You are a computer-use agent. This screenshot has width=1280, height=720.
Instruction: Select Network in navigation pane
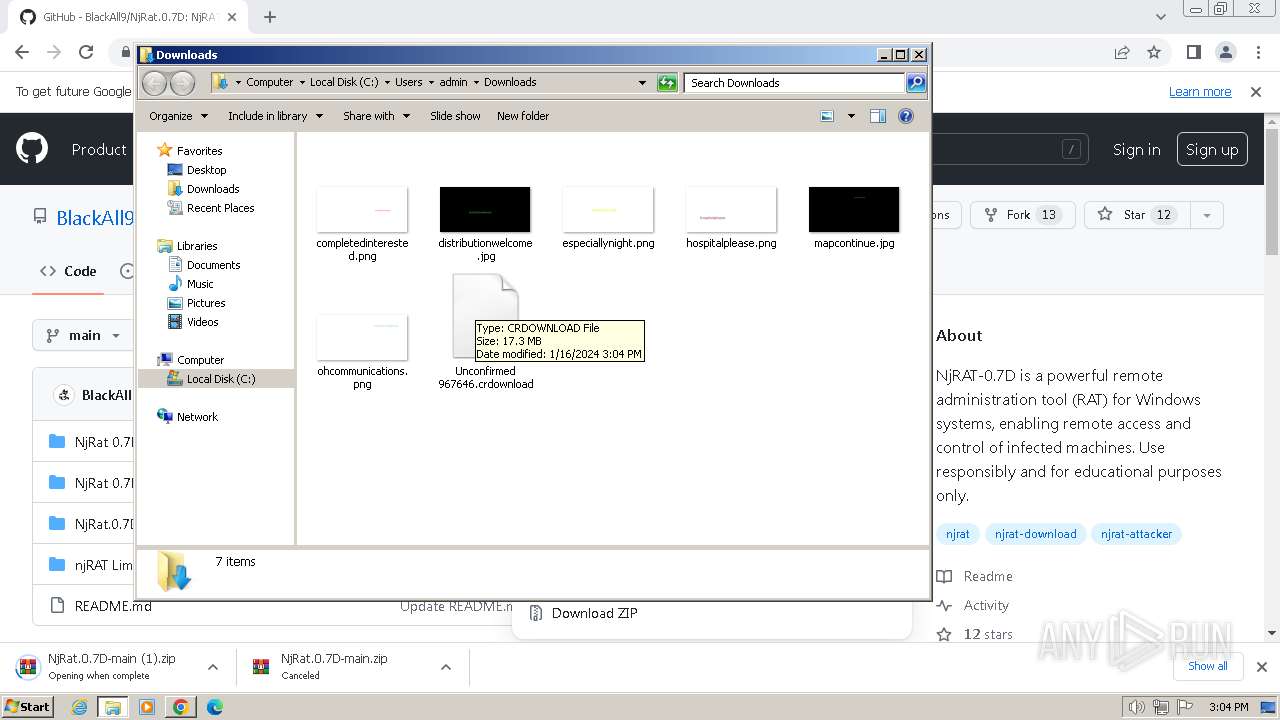pyautogui.click(x=197, y=417)
